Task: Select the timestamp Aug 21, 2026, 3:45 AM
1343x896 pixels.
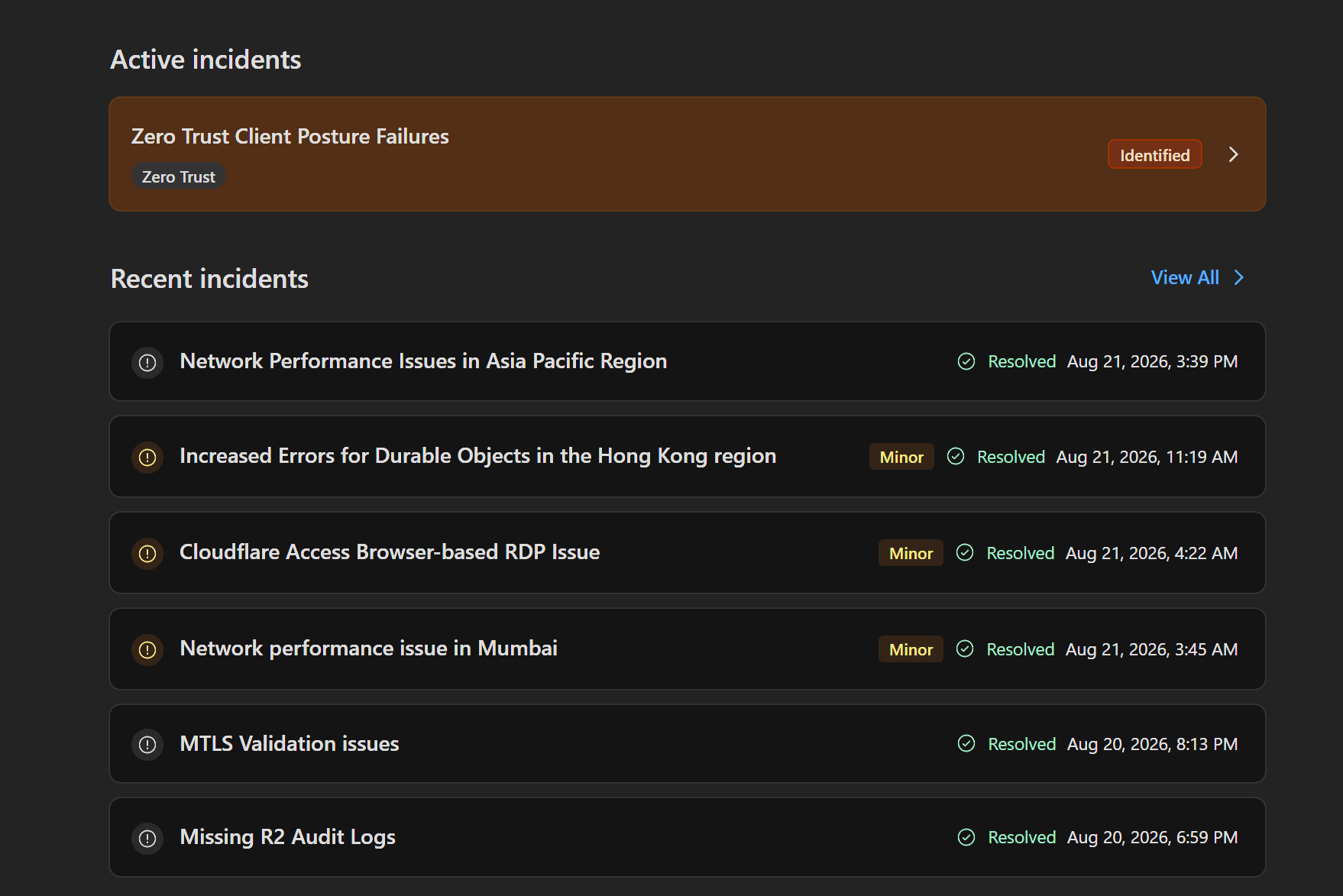Action: 1151,649
